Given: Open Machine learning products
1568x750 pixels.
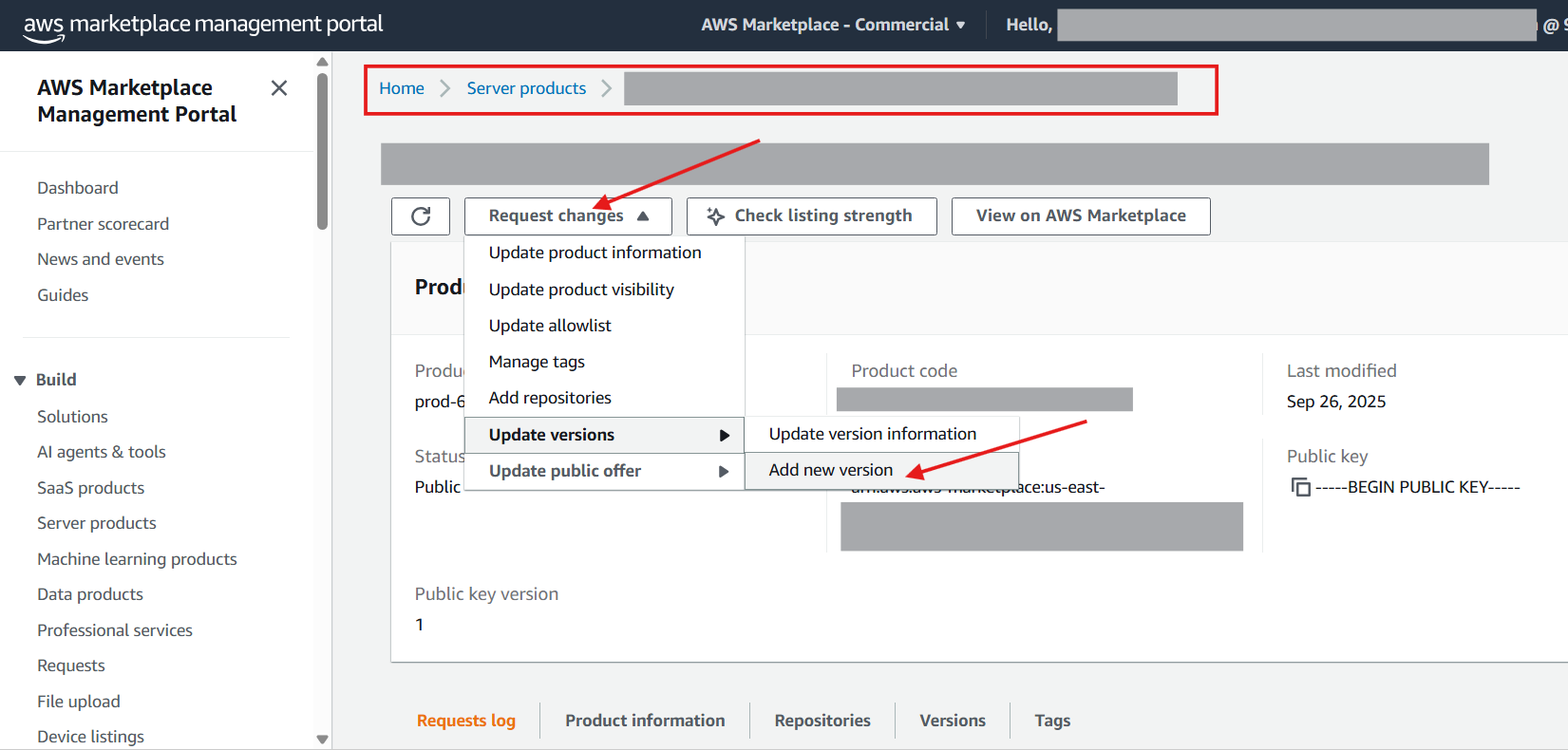Looking at the screenshot, I should click(x=137, y=559).
